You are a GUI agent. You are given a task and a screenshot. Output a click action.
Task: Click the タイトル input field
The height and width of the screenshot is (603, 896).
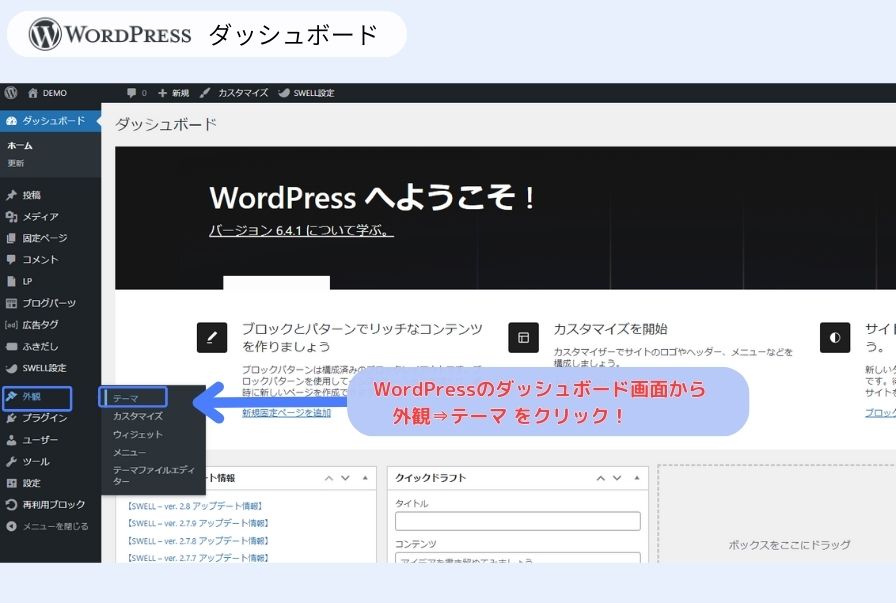coord(518,521)
